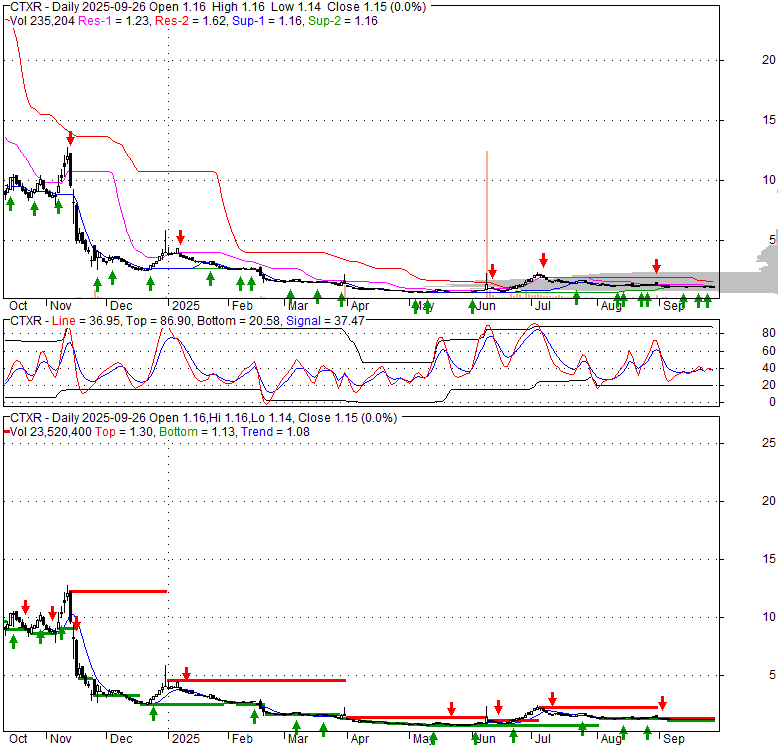Select the 'Vol 235,204' volume reading
This screenshot has width=780, height=745.
tap(42, 21)
